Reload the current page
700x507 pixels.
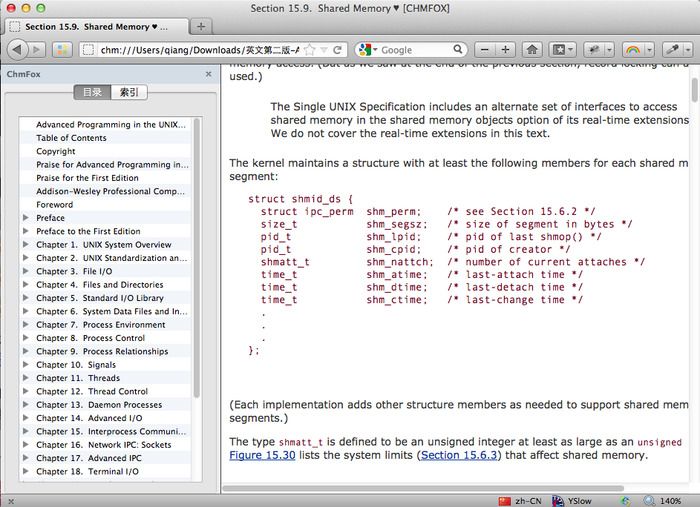click(x=338, y=49)
